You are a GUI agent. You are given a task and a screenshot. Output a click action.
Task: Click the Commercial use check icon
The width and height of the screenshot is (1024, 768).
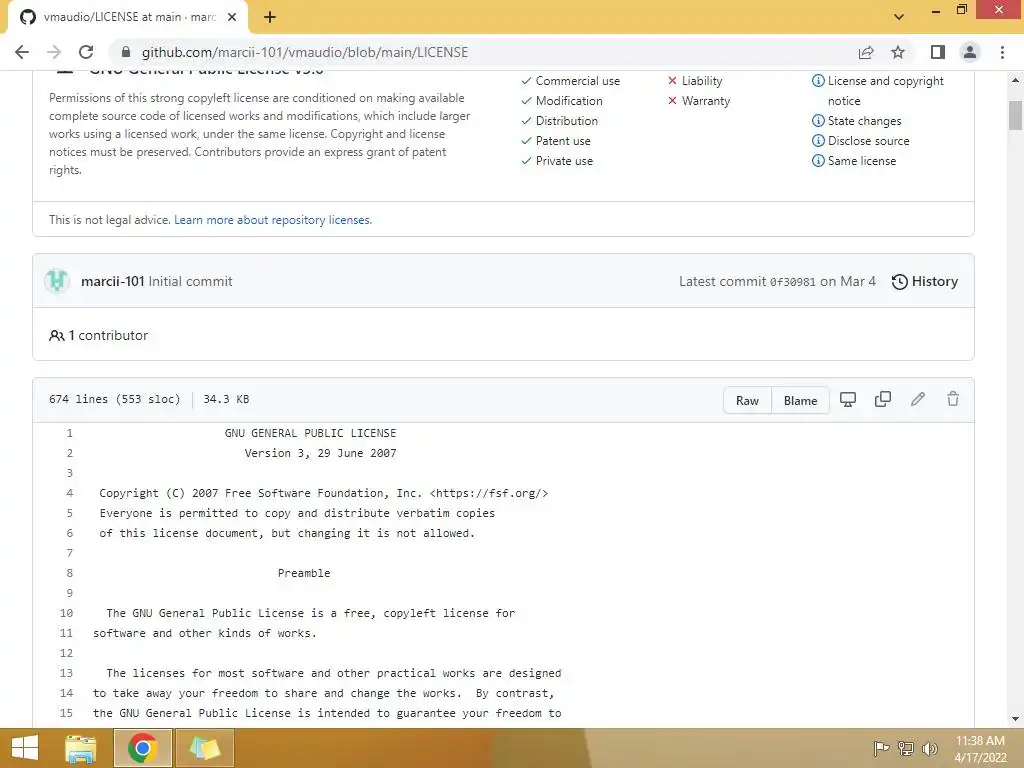(x=526, y=81)
